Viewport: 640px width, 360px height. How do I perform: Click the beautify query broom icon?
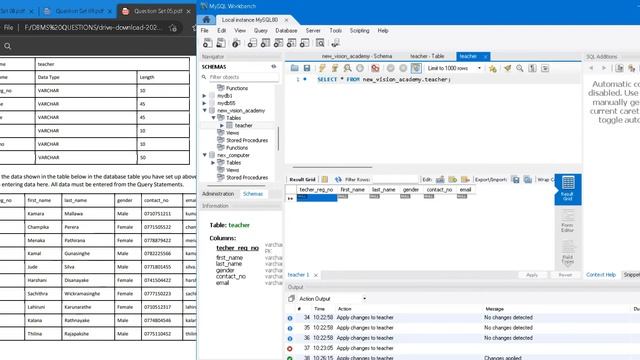coord(507,68)
